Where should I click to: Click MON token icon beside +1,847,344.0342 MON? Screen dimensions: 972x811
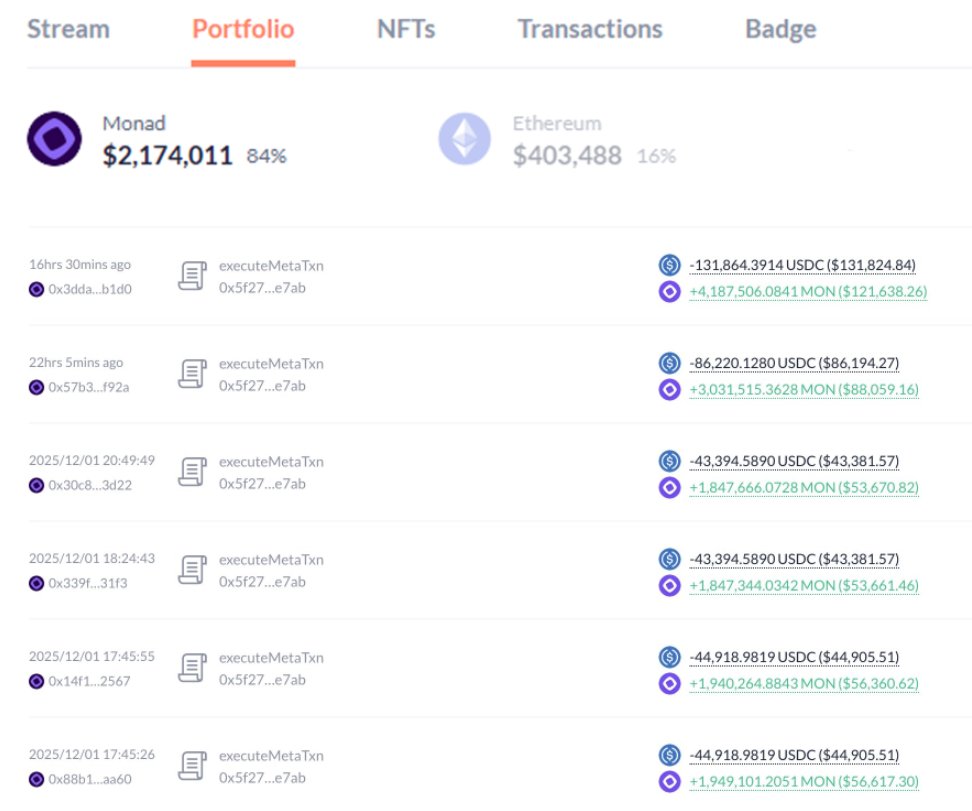[669, 585]
